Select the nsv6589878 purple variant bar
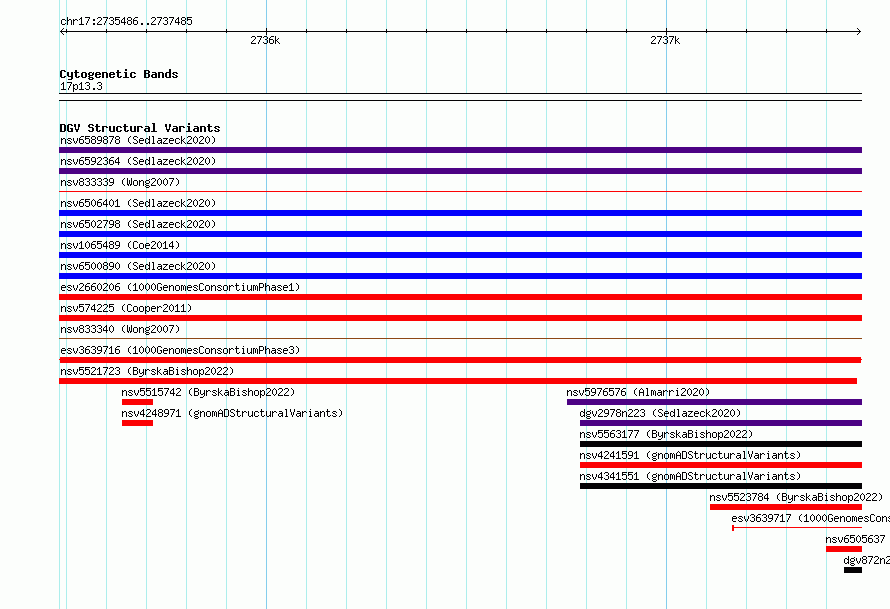The height and width of the screenshot is (609, 890). click(x=460, y=150)
